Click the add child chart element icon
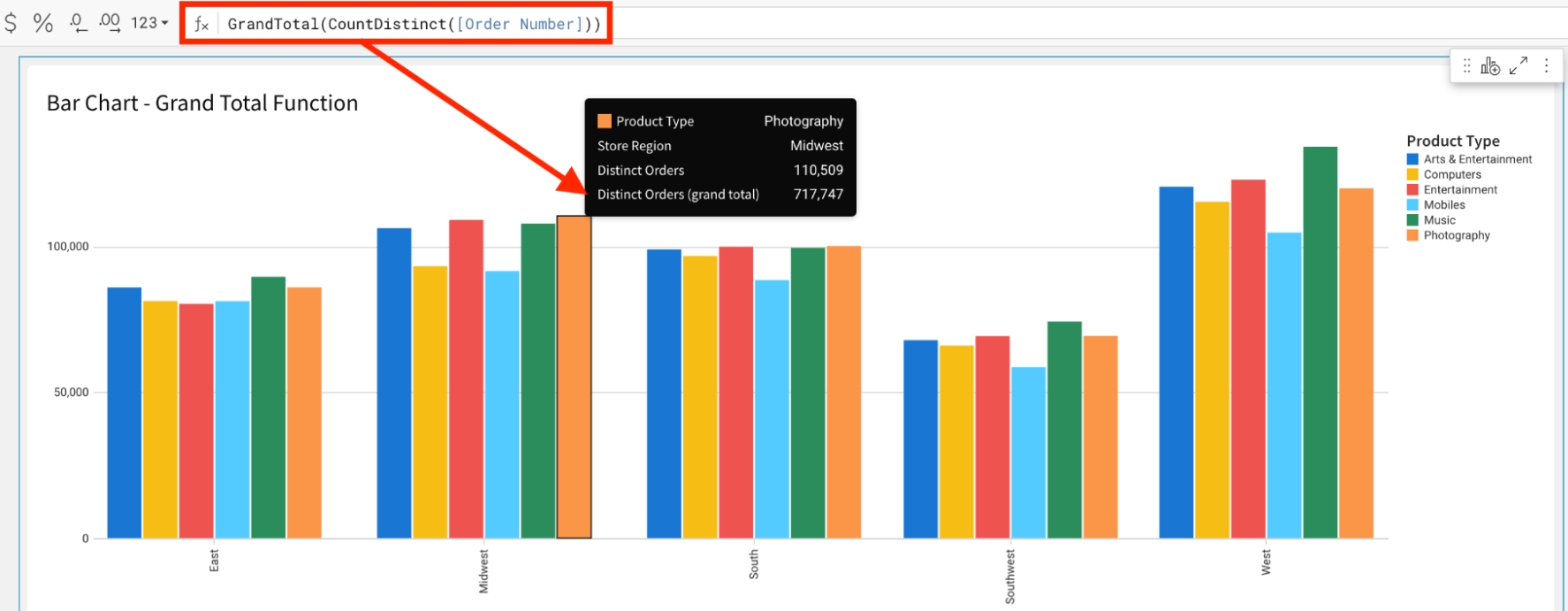The height and width of the screenshot is (611, 1568). pos(1490,65)
